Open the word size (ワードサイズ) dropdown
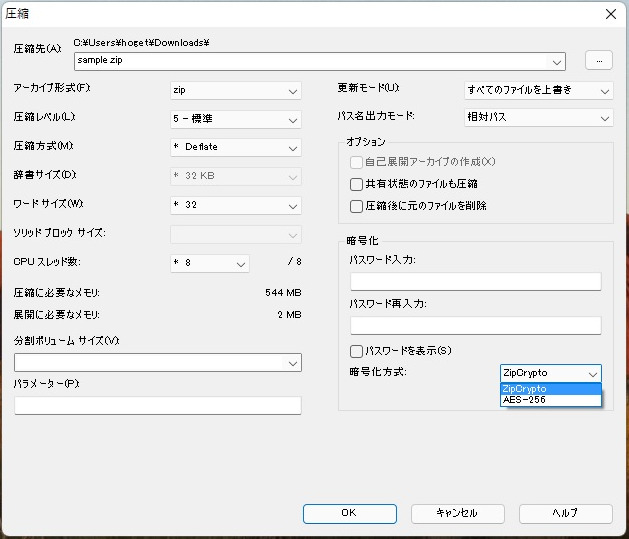This screenshot has width=629, height=539. point(236,205)
